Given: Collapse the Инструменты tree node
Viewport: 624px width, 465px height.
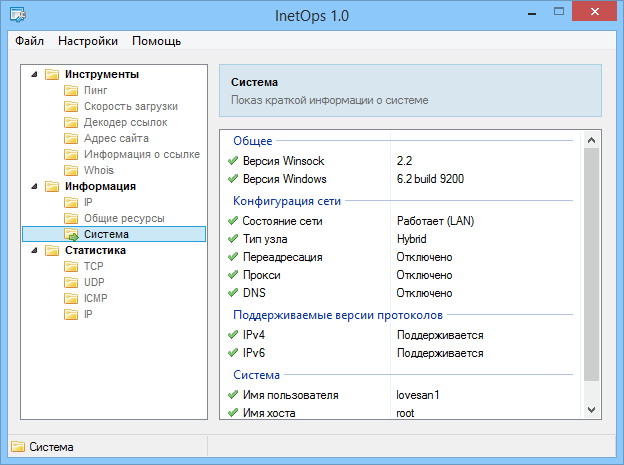Looking at the screenshot, I should point(32,74).
